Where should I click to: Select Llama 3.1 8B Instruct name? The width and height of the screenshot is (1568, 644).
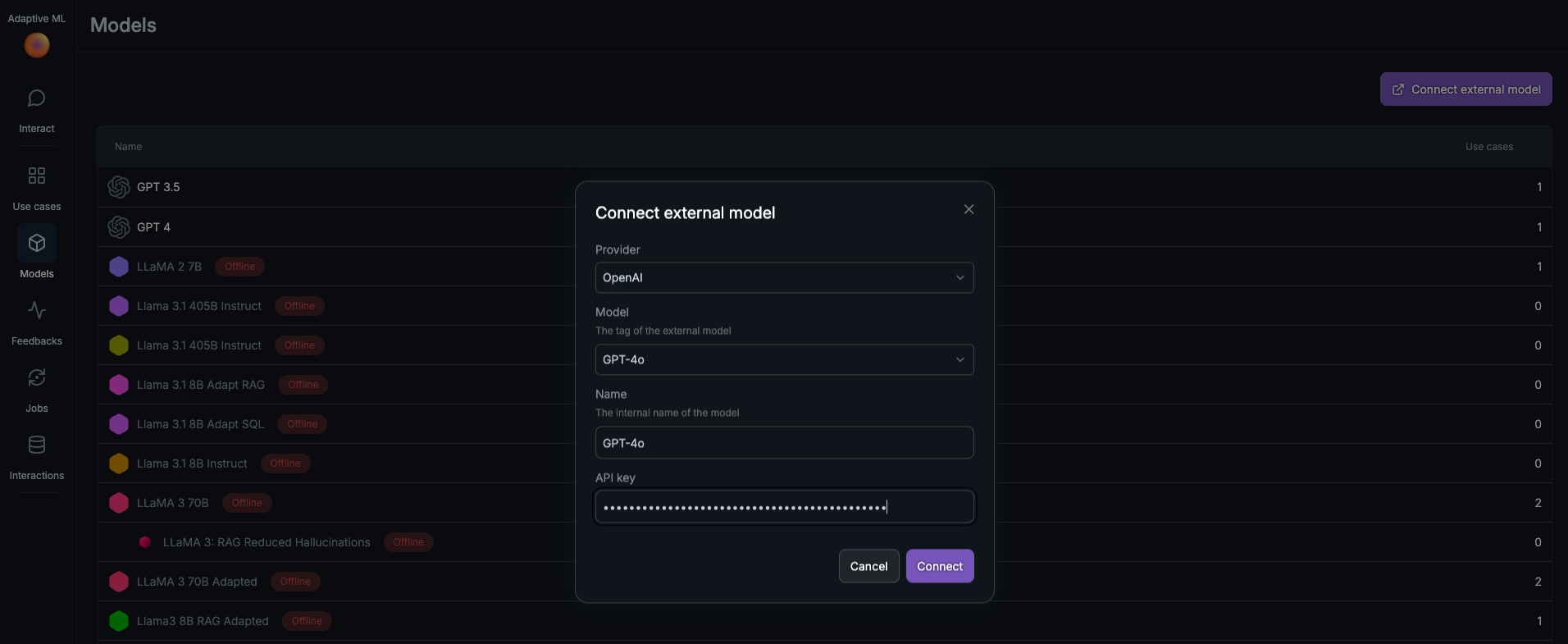(192, 464)
